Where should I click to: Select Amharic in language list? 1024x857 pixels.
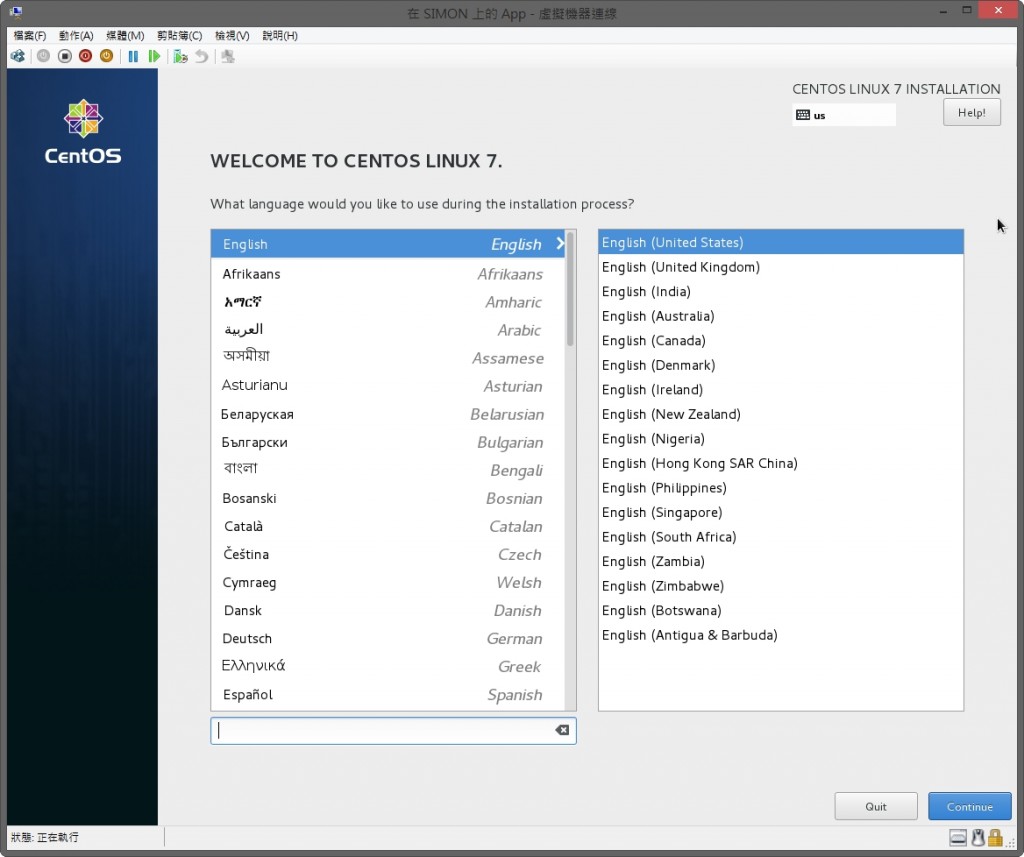point(388,302)
